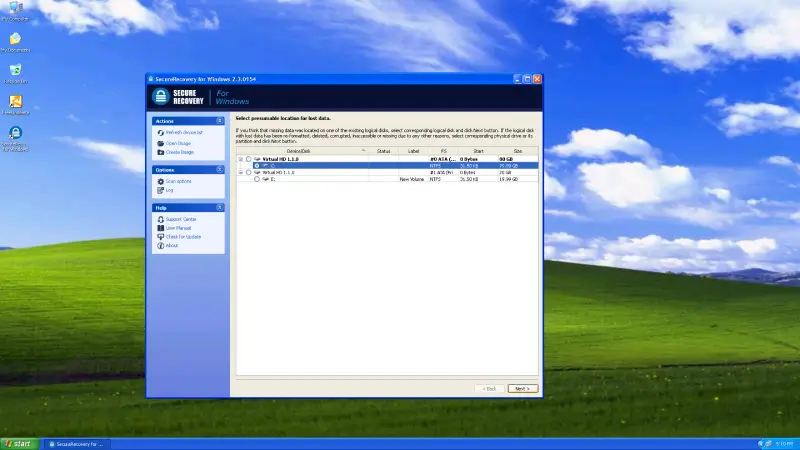Screen dimensions: 800x450
Task: Click the Refresh device list icon
Action: click(x=160, y=132)
